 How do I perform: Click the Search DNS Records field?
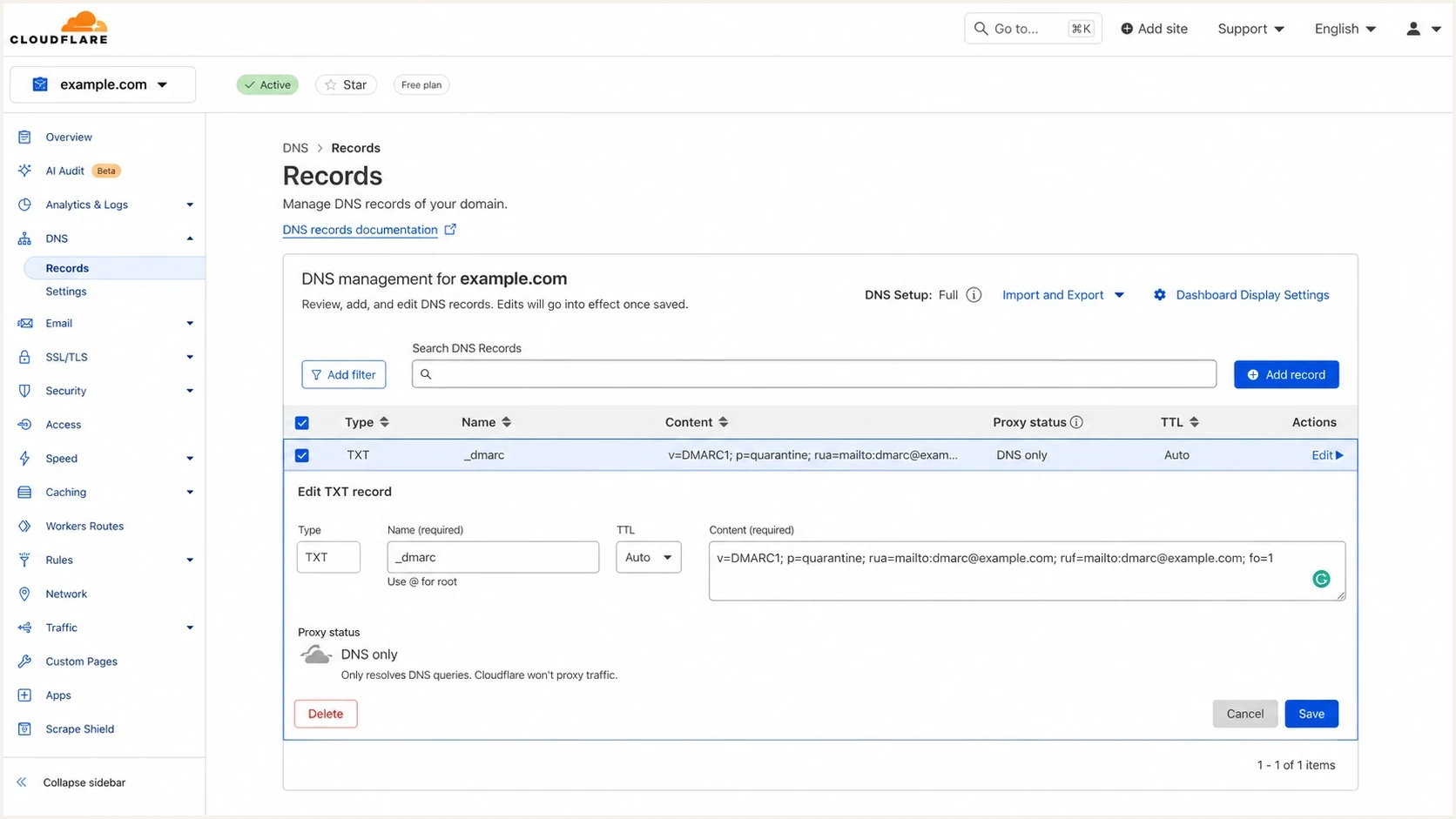pyautogui.click(x=814, y=374)
